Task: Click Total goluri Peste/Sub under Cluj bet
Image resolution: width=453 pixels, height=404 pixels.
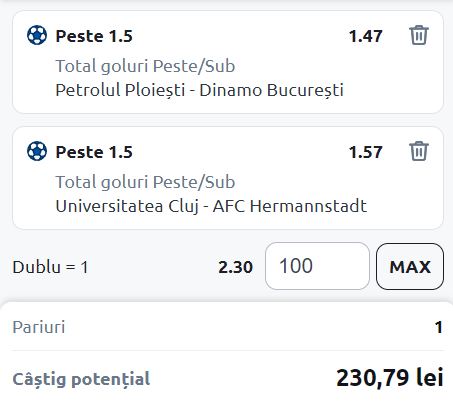Action: (145, 182)
